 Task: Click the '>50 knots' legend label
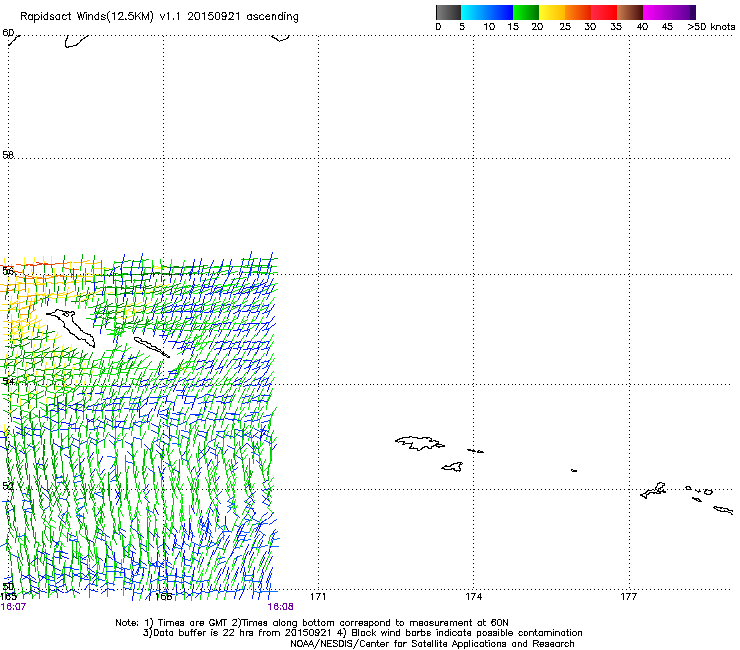pyautogui.click(x=711, y=27)
